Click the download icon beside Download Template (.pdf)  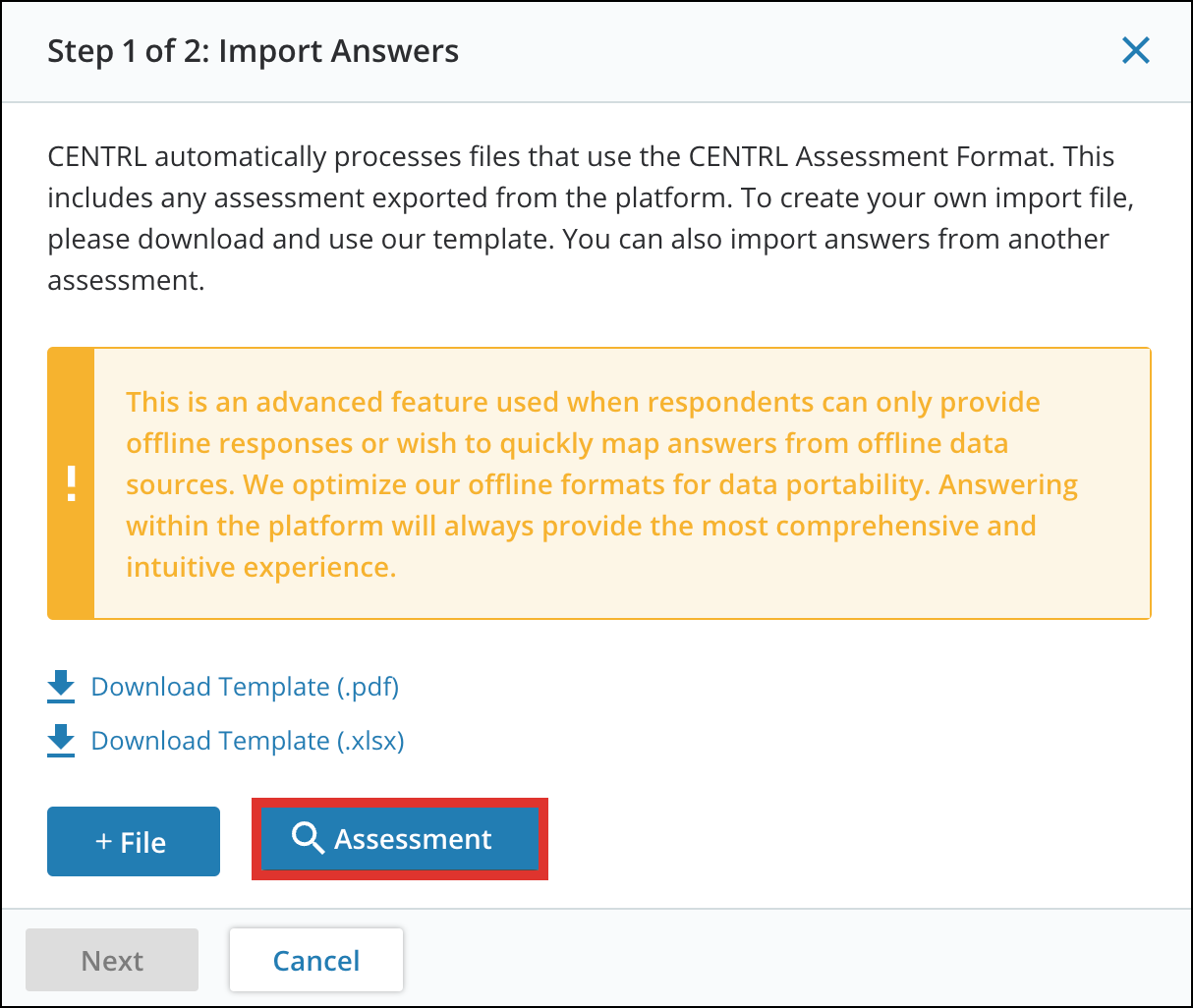(60, 686)
